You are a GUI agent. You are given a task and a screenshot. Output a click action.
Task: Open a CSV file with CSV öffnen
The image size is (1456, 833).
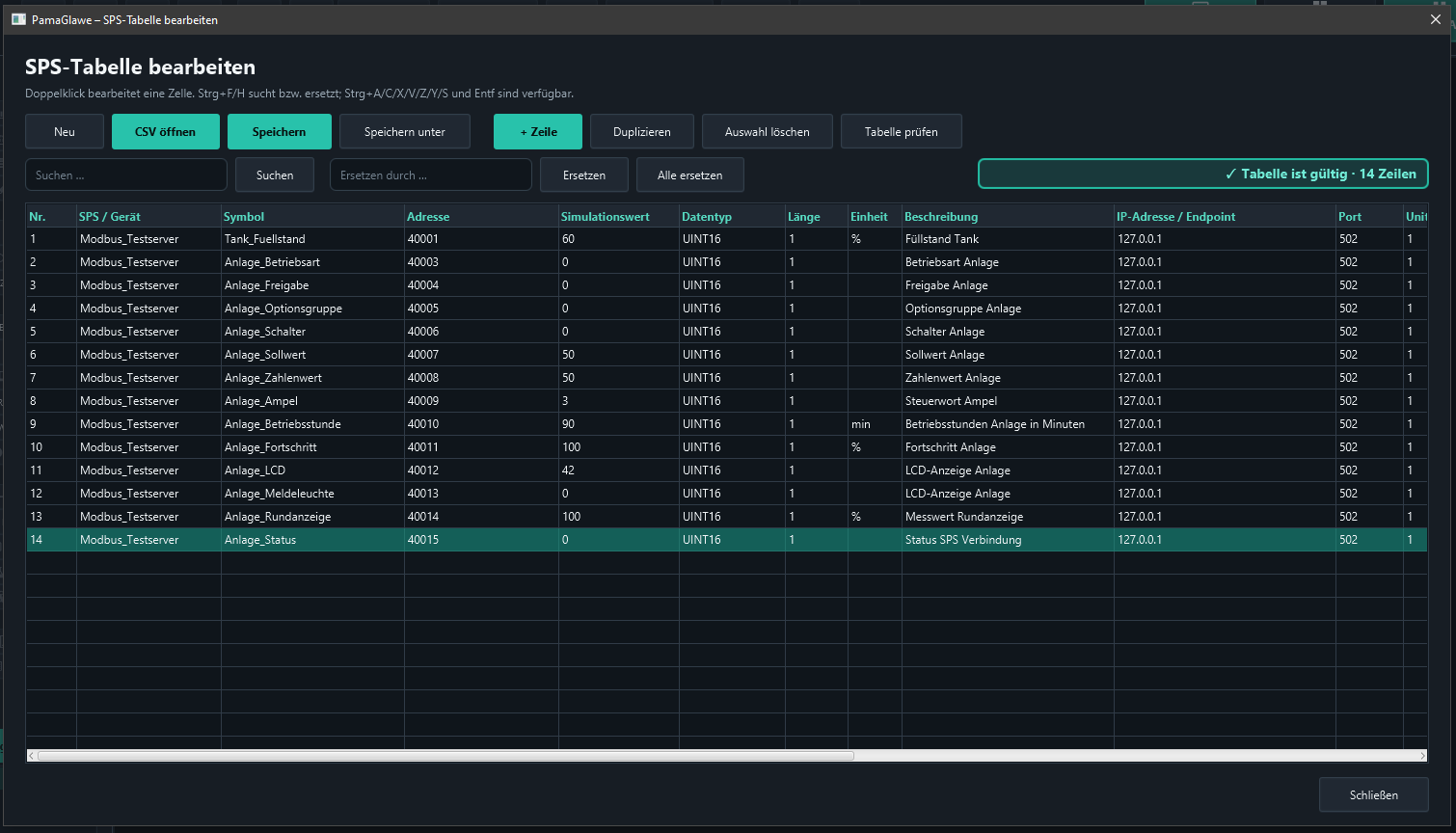[x=166, y=132]
